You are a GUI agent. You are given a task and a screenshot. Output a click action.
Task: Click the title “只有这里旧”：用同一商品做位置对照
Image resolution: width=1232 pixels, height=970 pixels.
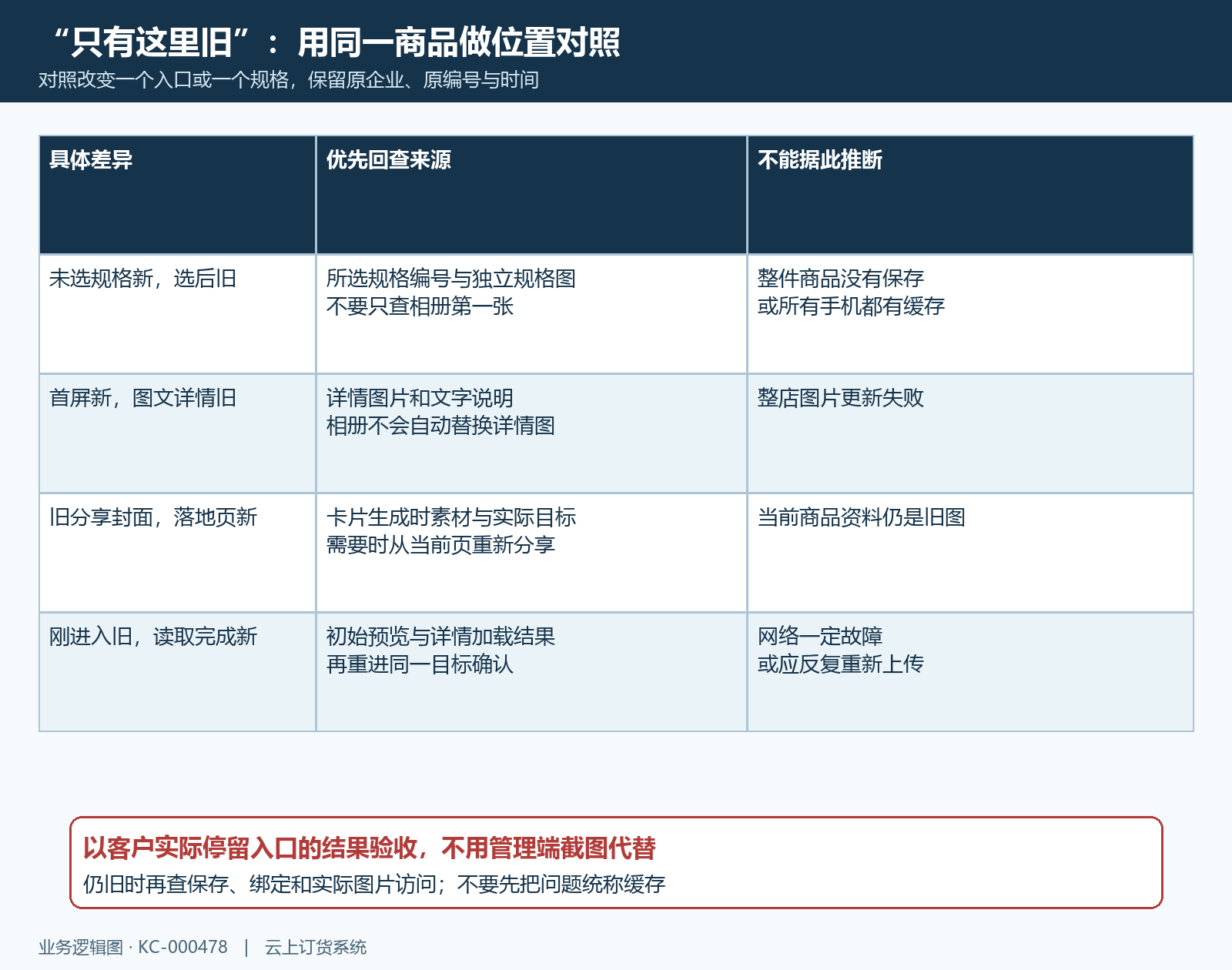click(x=336, y=42)
